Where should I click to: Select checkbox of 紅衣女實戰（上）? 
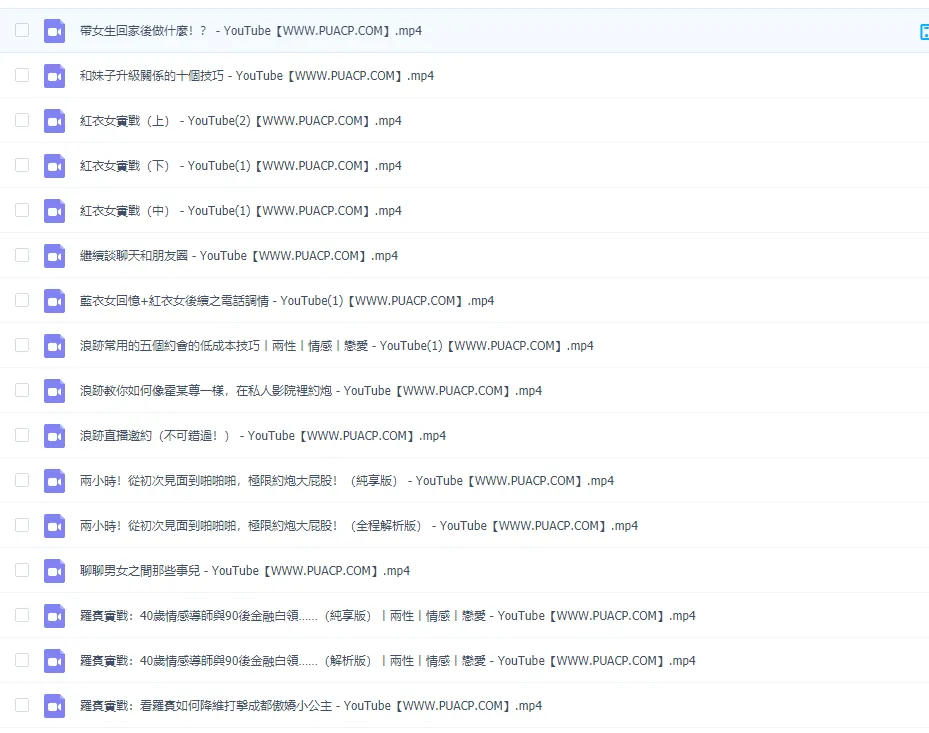pos(22,120)
